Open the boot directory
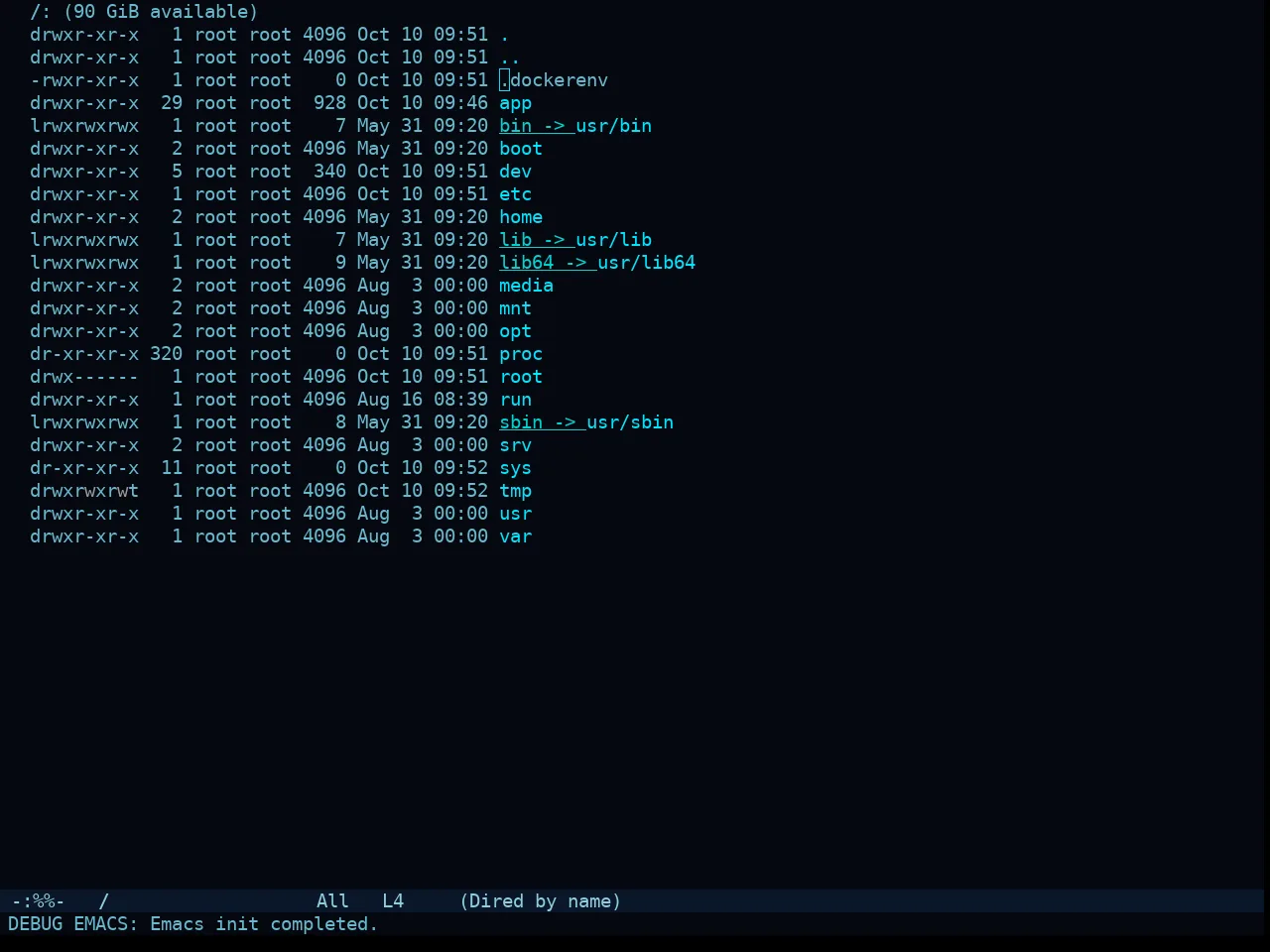This screenshot has width=1270, height=952. pos(521,149)
